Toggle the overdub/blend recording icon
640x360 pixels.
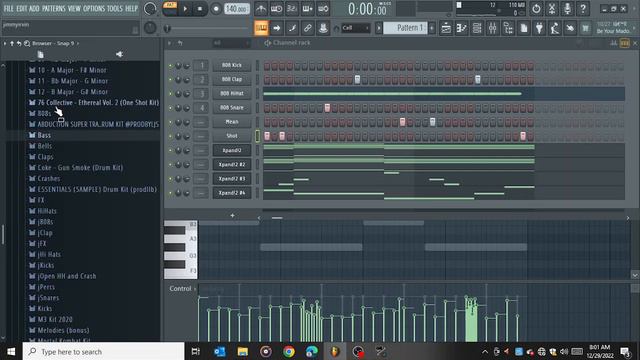(307, 9)
